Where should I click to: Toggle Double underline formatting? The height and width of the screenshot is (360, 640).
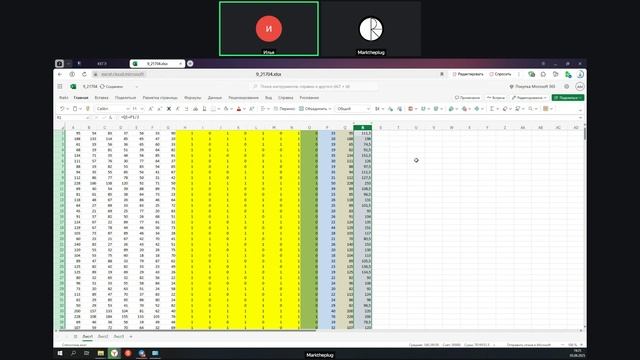click(204, 109)
